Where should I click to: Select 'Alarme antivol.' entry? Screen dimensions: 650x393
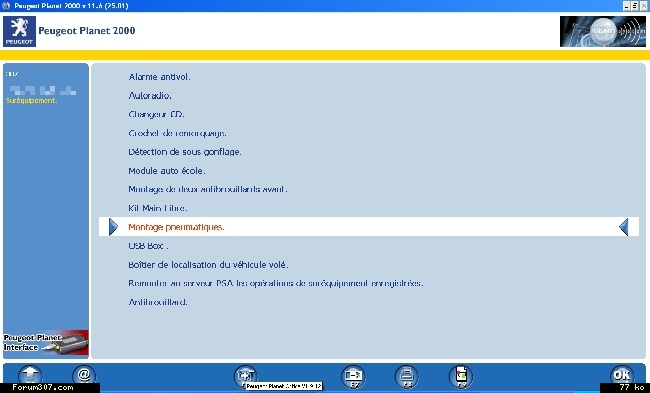(159, 77)
